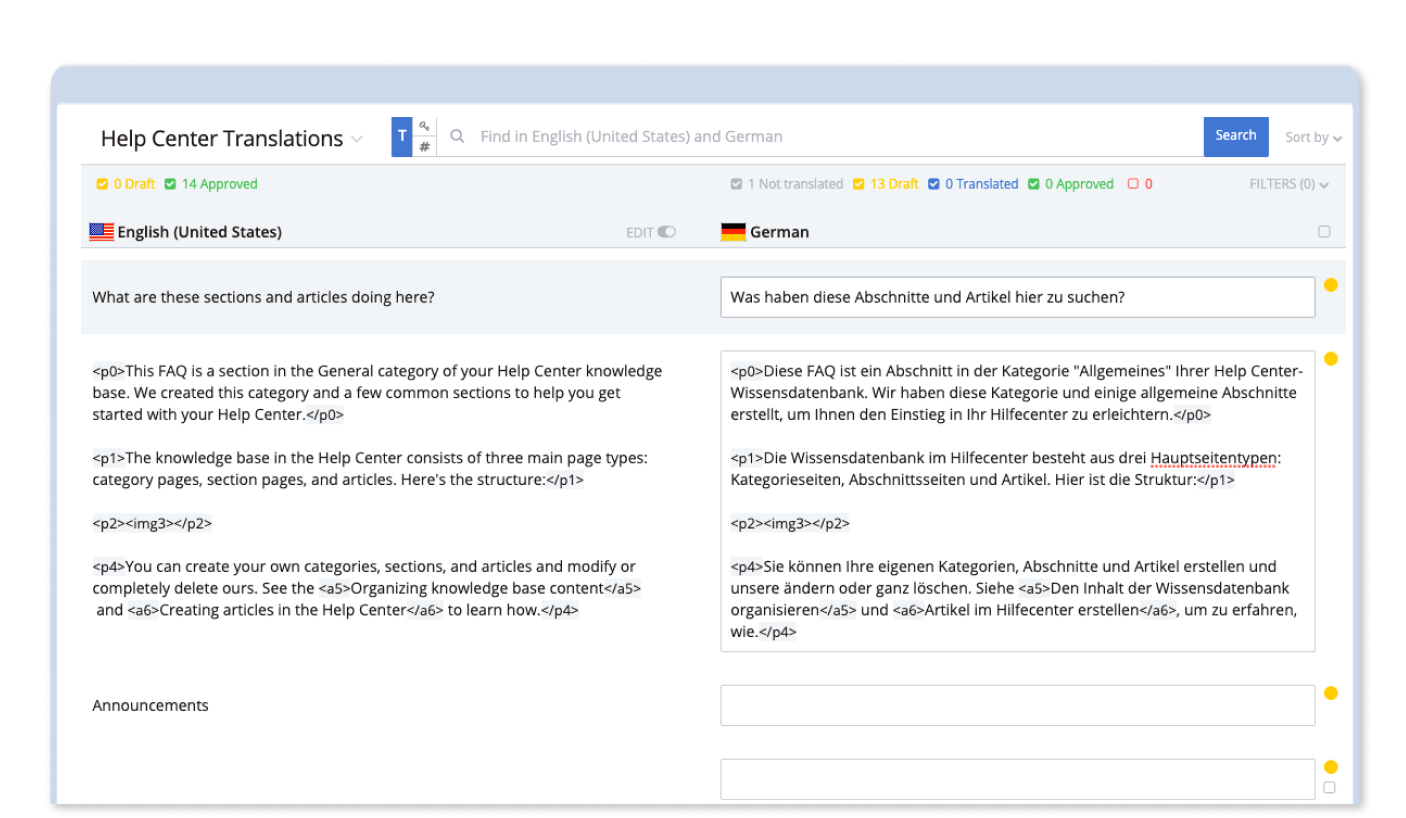This screenshot has width=1406, height=818.
Task: Select the blue T text search mode
Action: tap(402, 136)
